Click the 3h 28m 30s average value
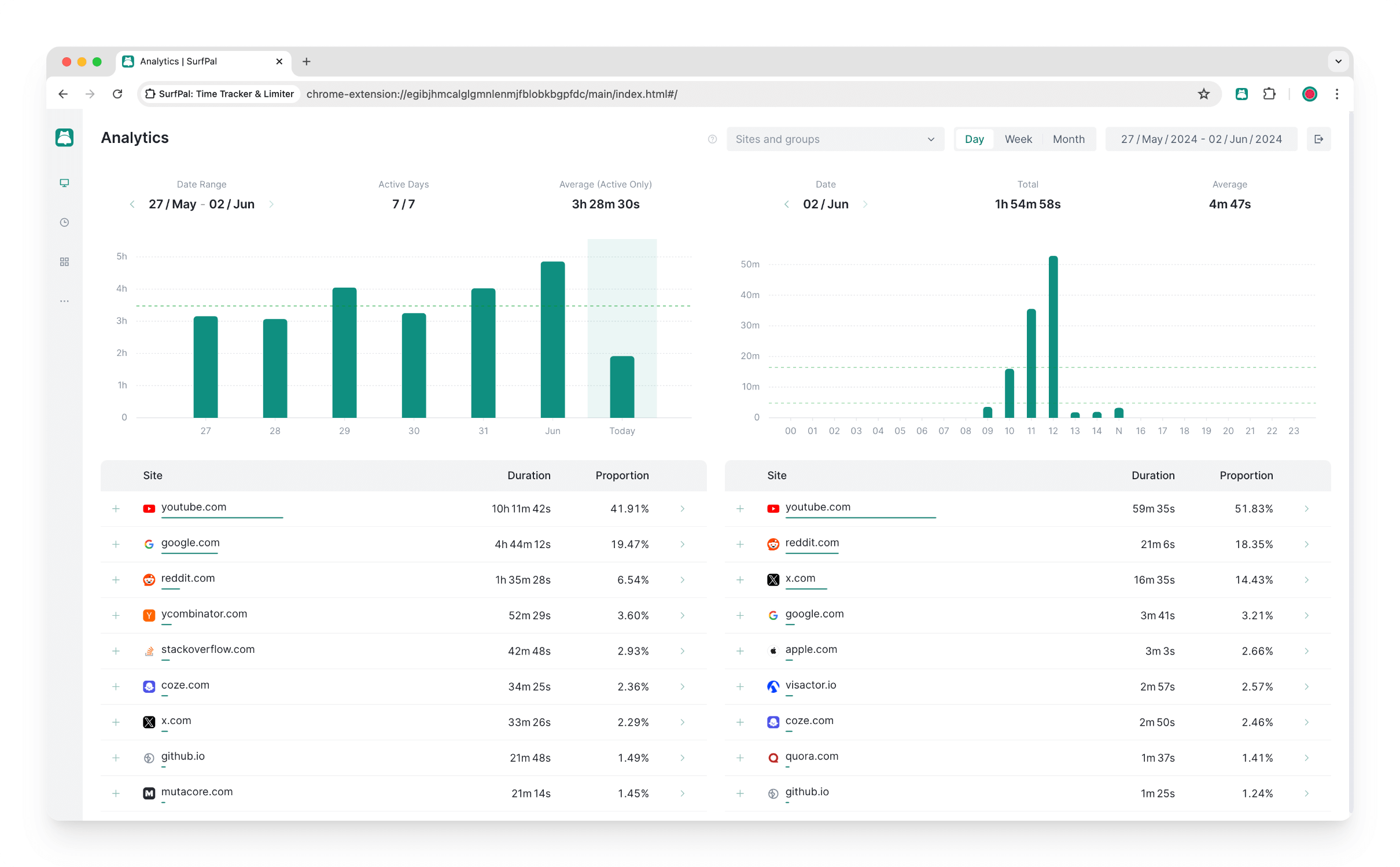The height and width of the screenshot is (867, 1400). click(605, 204)
